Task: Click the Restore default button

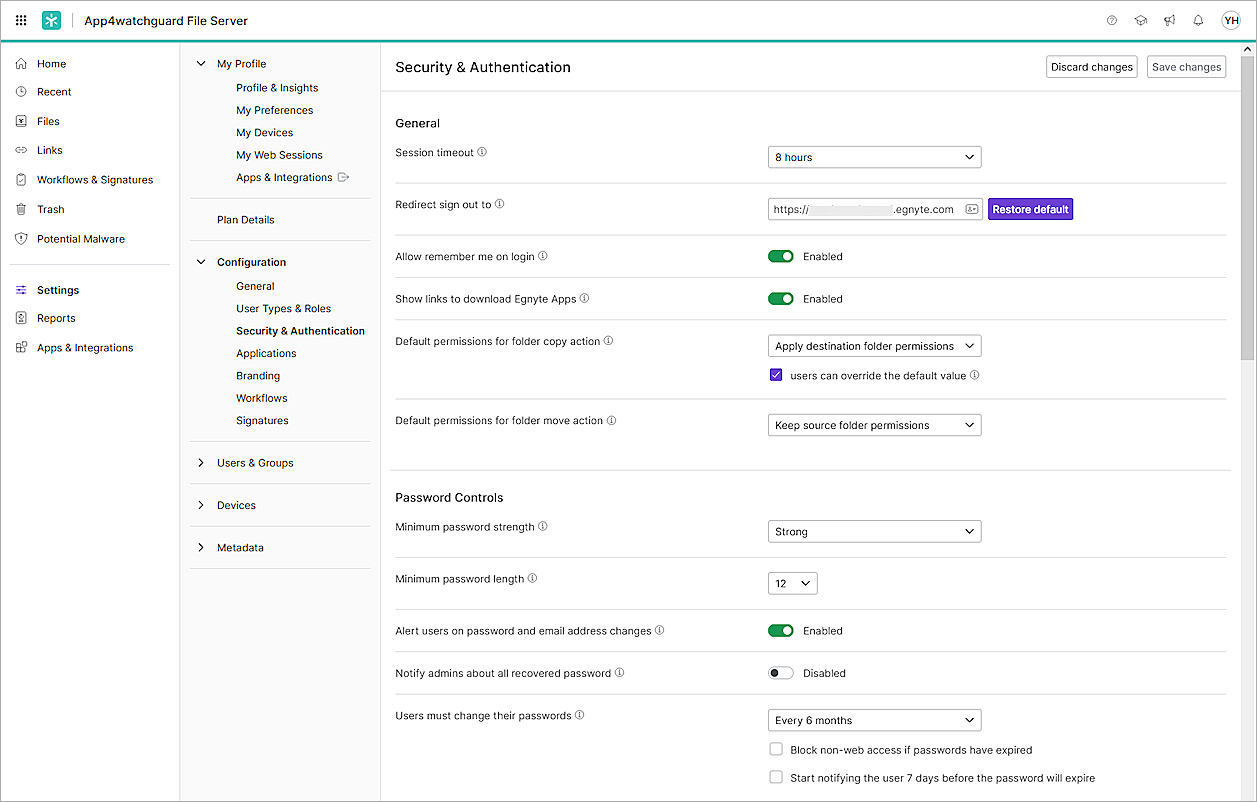Action: click(x=1030, y=209)
